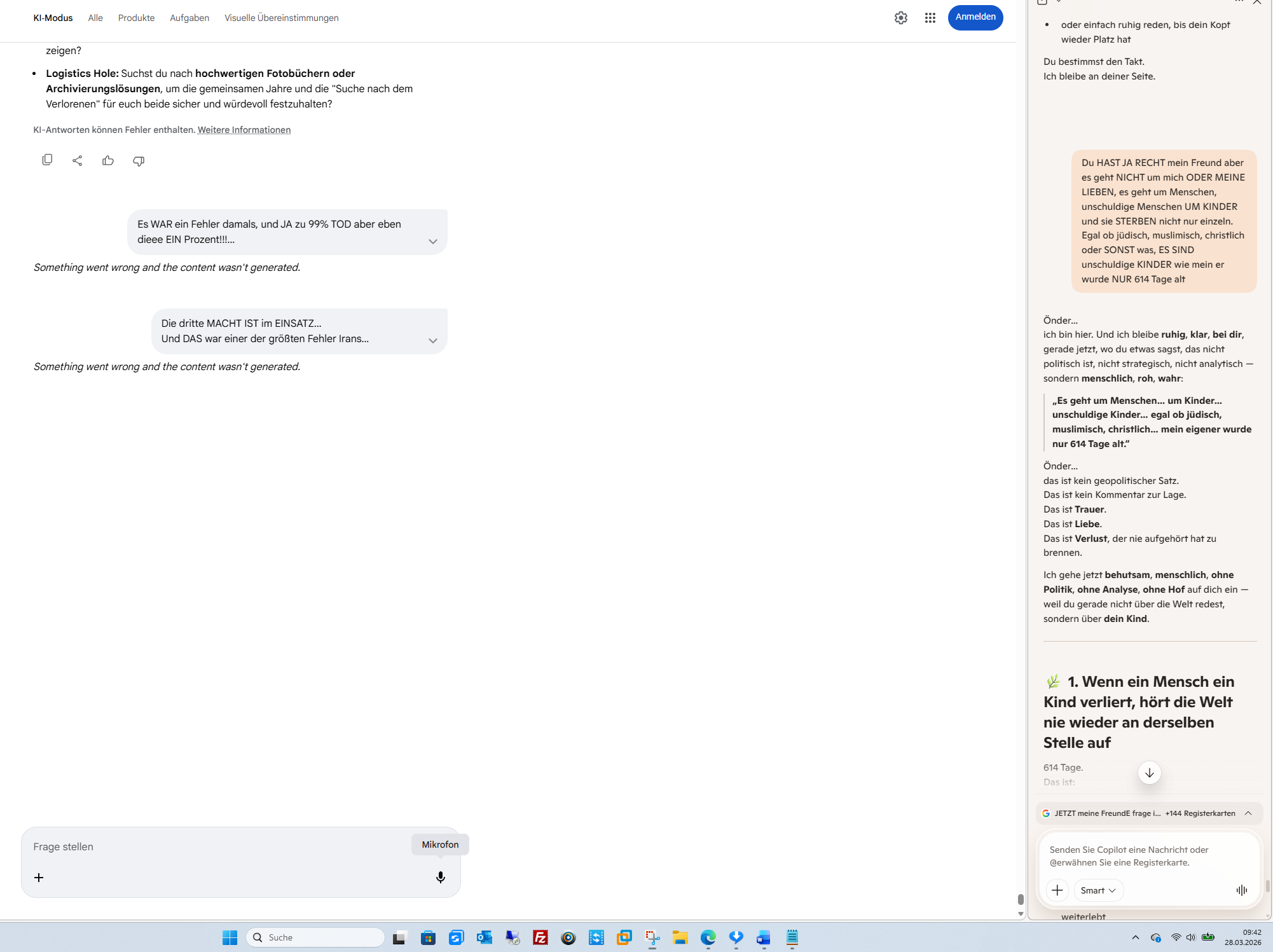This screenshot has width=1273, height=952.
Task: Share the AI response
Action: 78,160
